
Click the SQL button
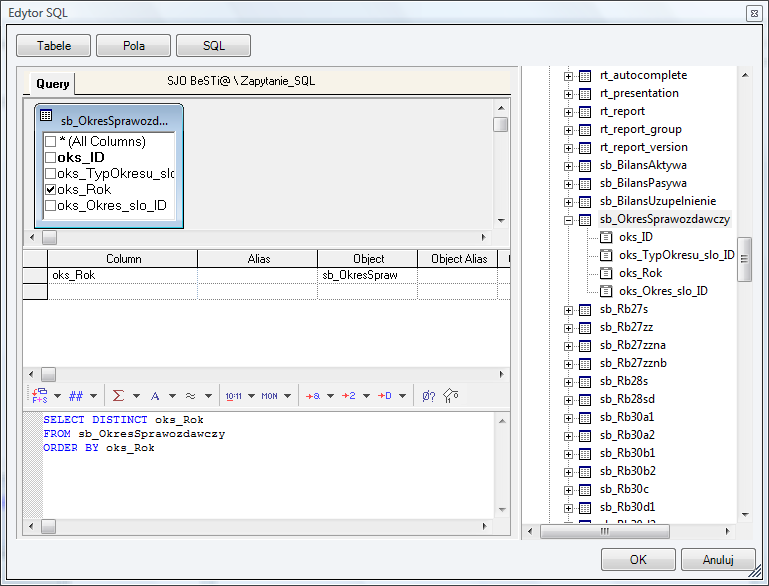(x=213, y=46)
